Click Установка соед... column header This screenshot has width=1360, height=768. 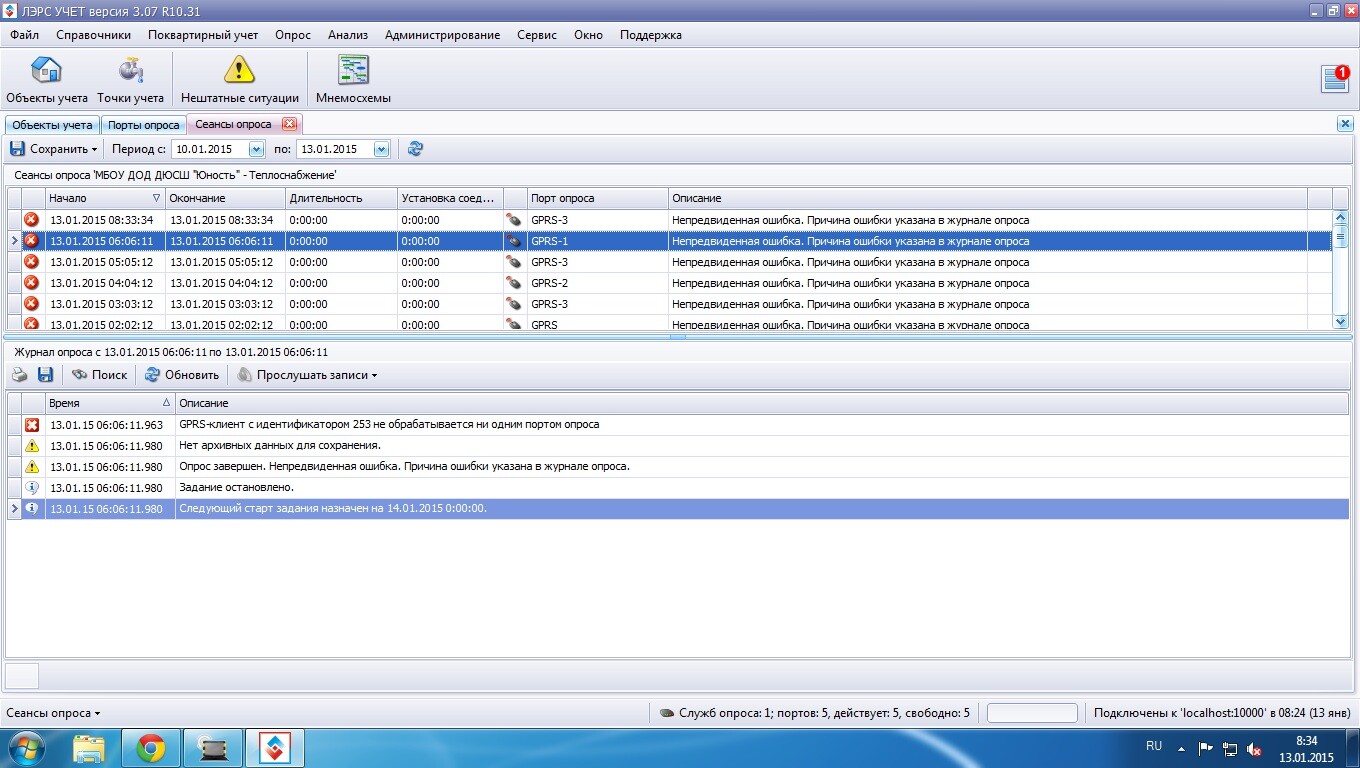point(450,198)
